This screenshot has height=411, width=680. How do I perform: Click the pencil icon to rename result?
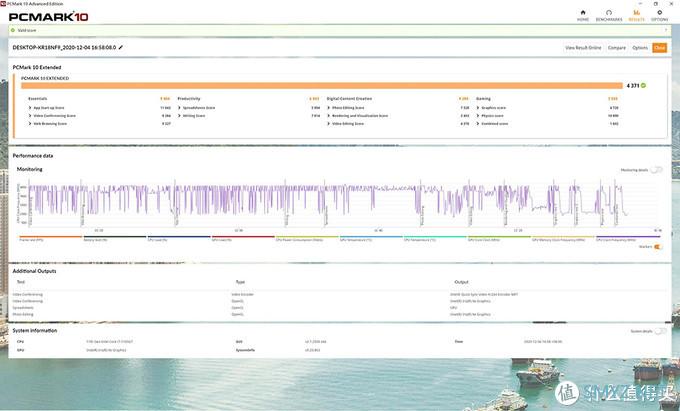(121, 47)
